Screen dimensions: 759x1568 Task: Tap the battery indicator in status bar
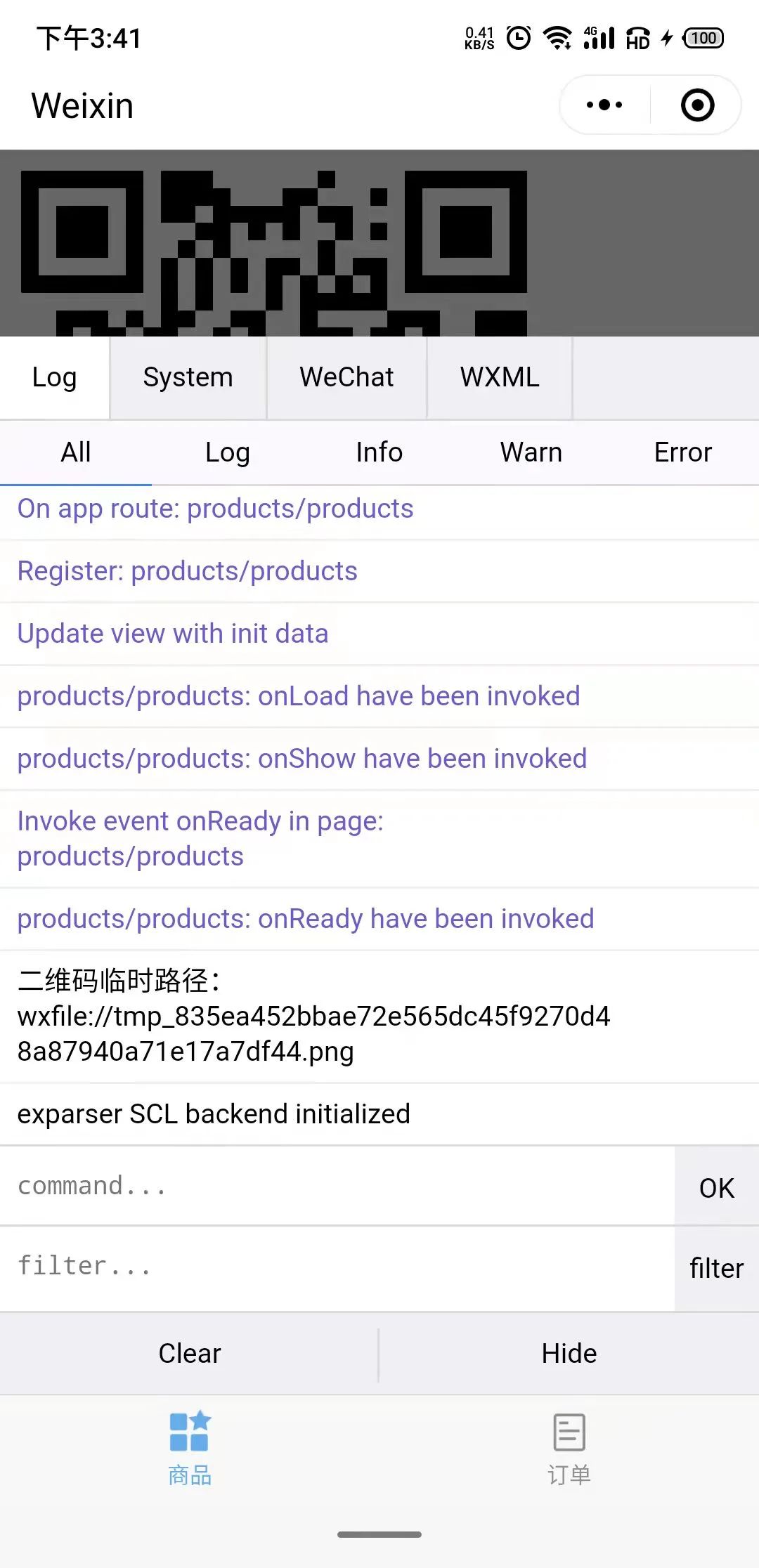[x=703, y=38]
